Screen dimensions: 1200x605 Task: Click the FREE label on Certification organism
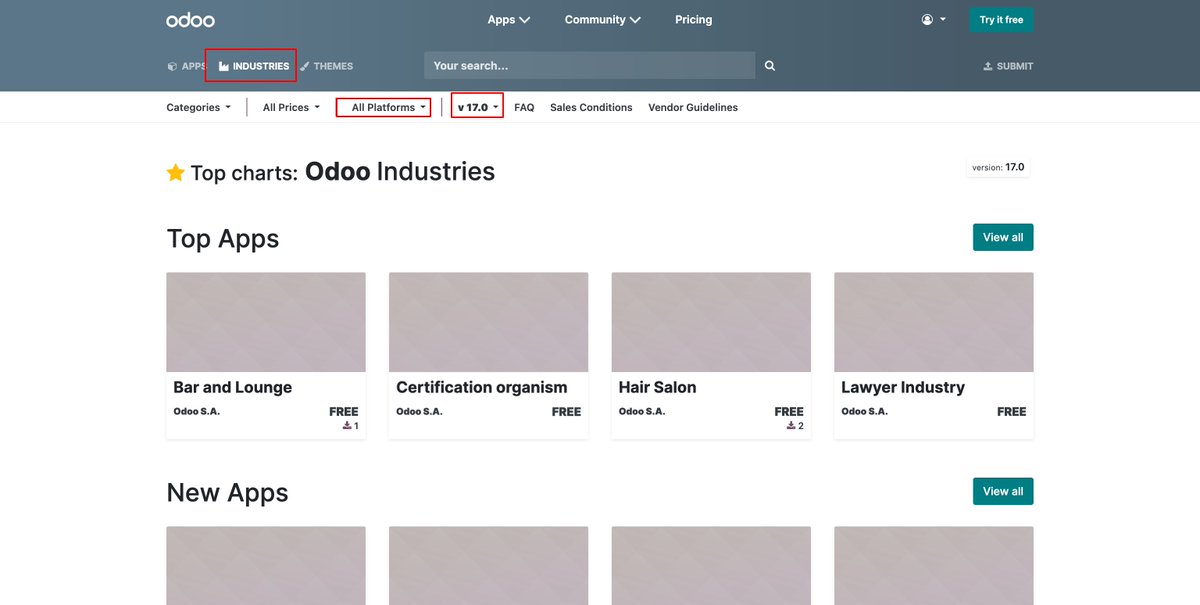(566, 412)
